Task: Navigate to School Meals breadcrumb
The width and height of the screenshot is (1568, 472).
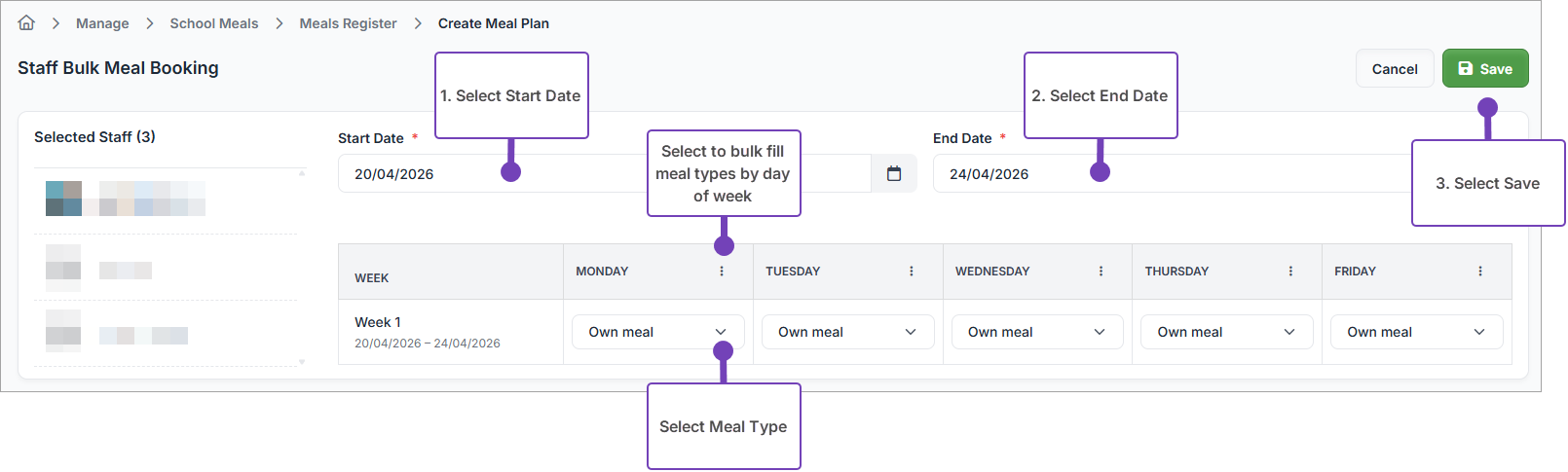Action: coord(214,23)
